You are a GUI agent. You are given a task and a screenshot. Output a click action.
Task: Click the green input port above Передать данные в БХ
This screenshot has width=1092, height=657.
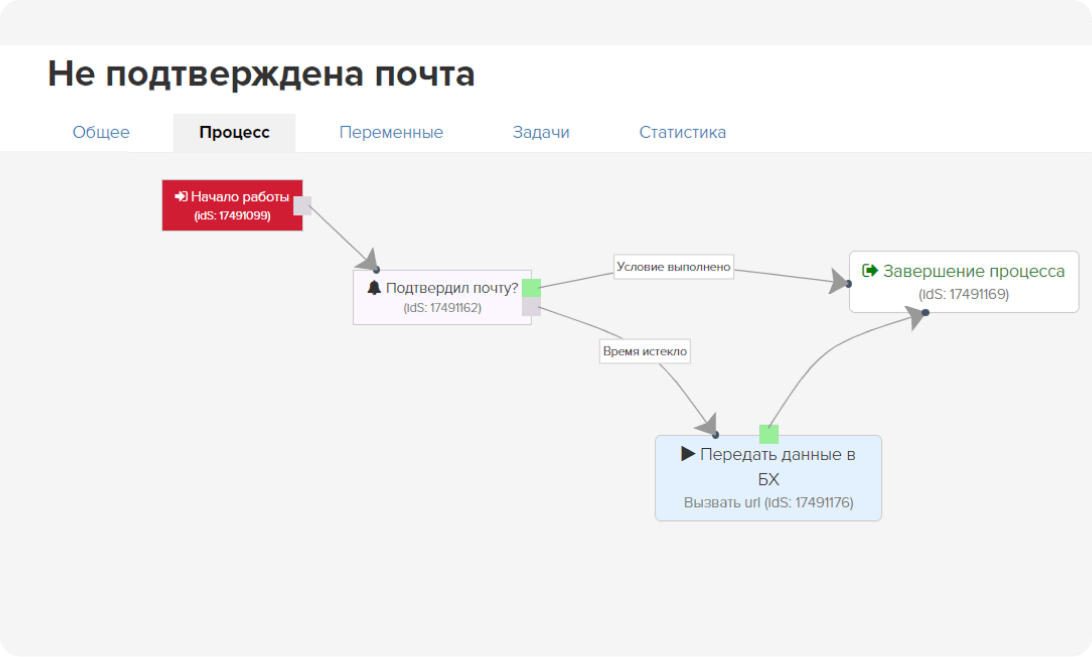[769, 434]
